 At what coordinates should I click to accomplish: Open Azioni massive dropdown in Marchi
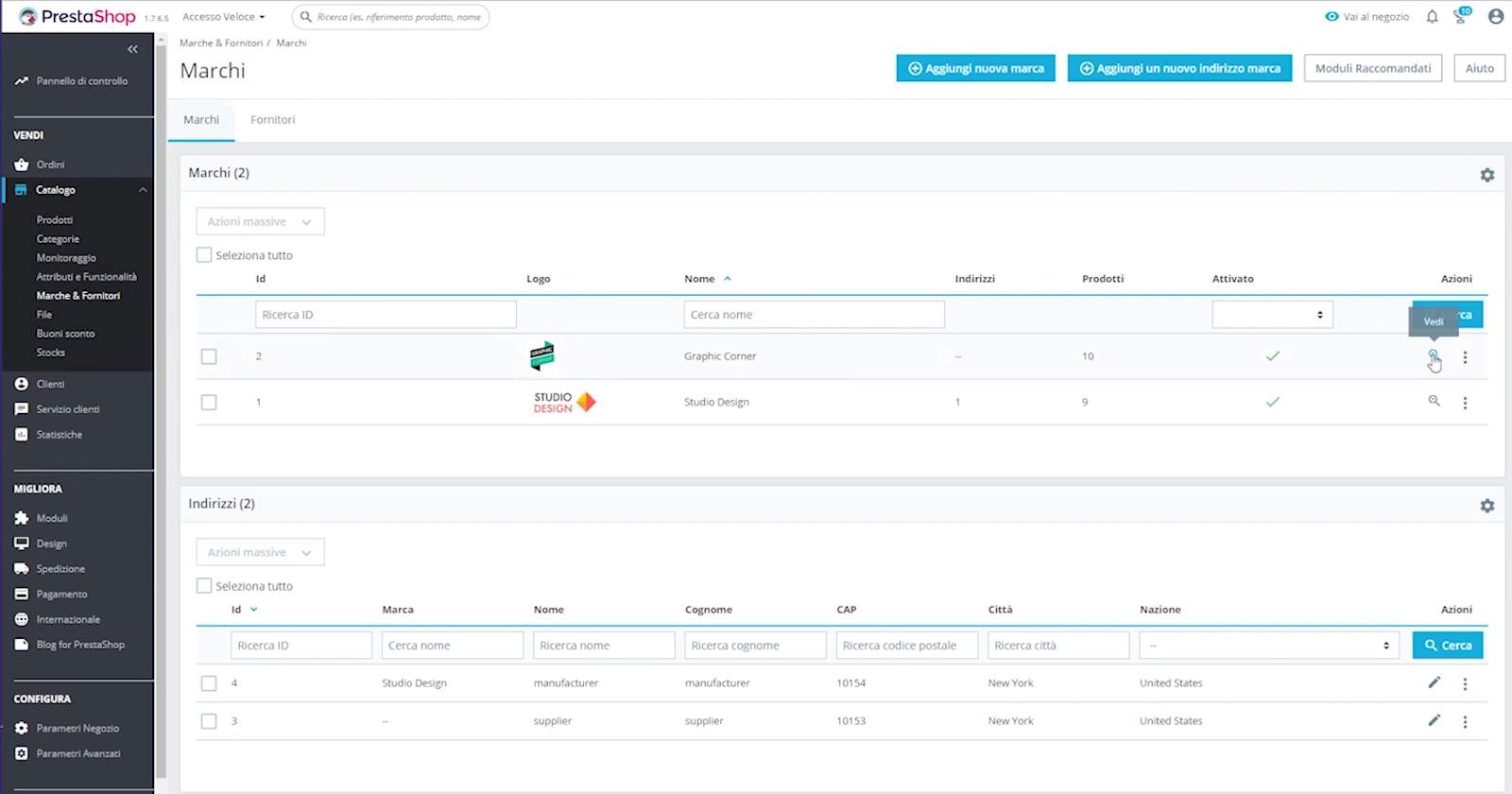coord(260,221)
